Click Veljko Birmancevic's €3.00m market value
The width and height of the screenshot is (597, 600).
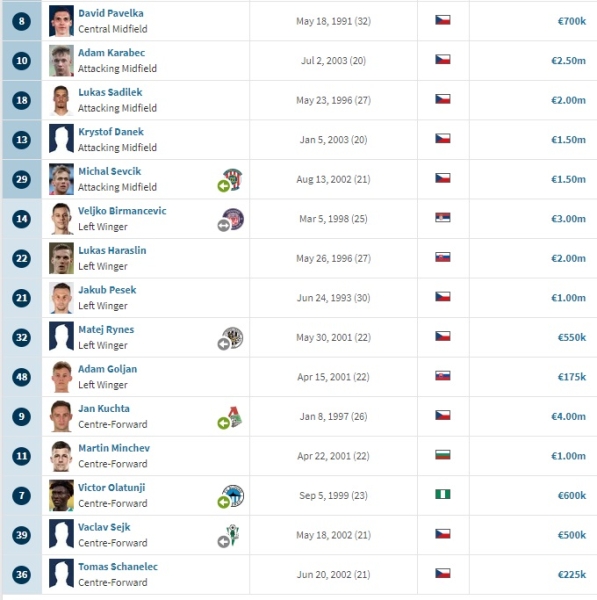click(568, 218)
